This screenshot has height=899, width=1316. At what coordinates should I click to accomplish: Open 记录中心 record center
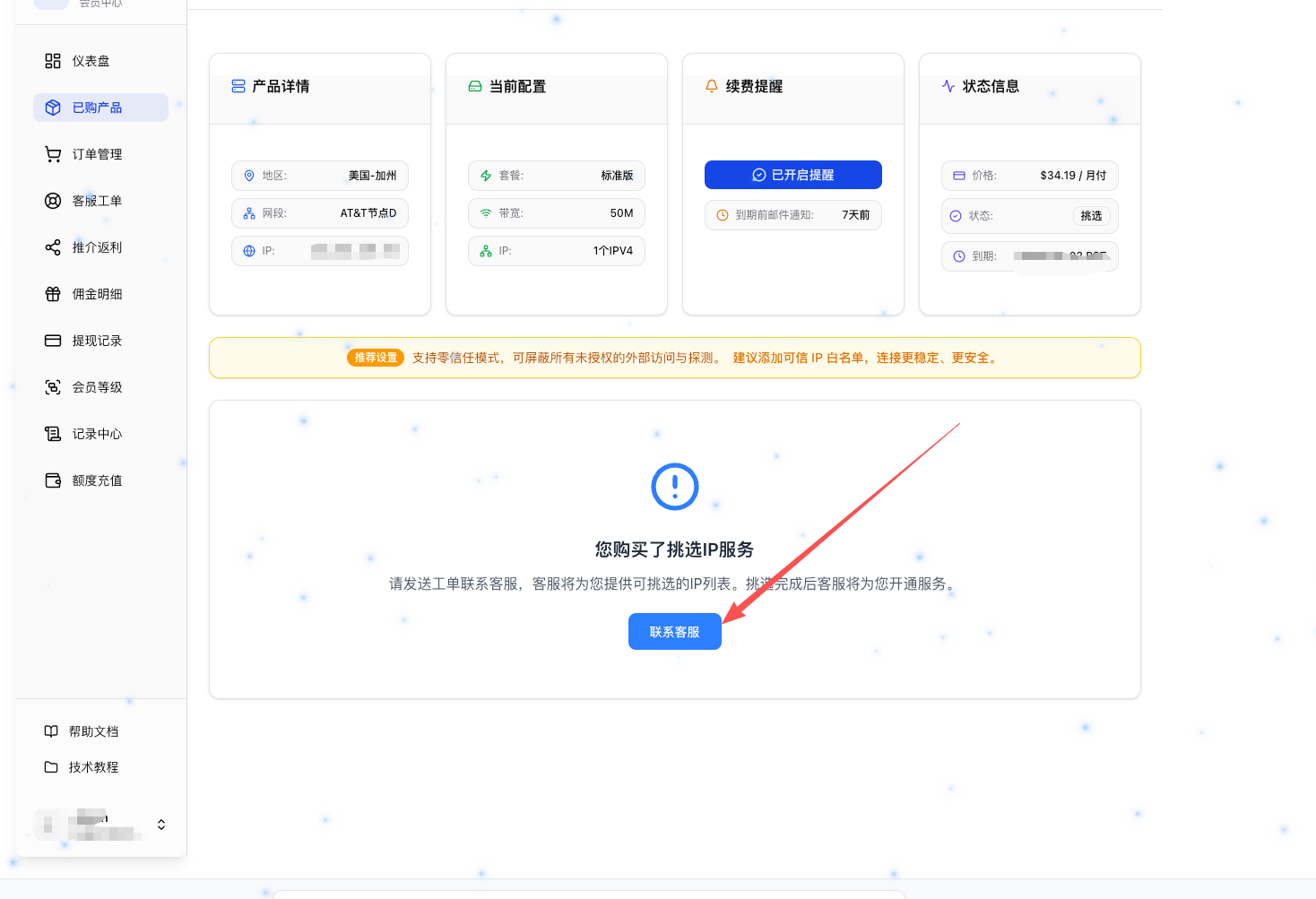[100, 434]
